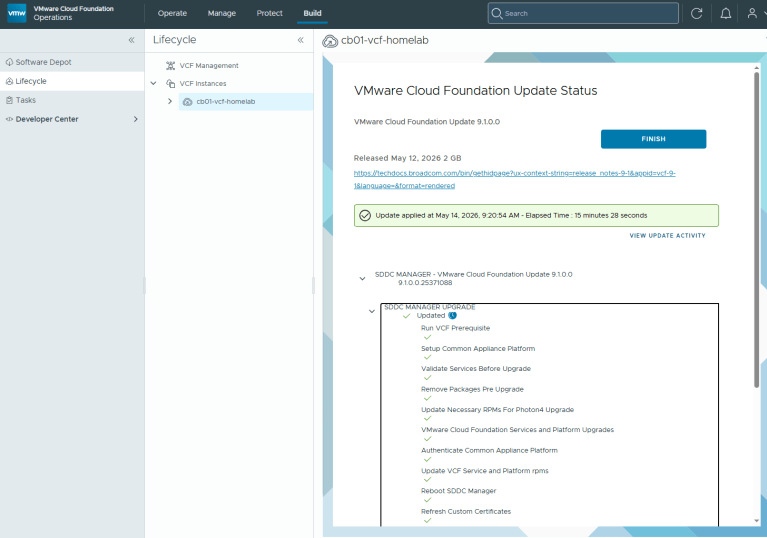Collapse the Lifecycle panel with double-chevron

pos(300,40)
